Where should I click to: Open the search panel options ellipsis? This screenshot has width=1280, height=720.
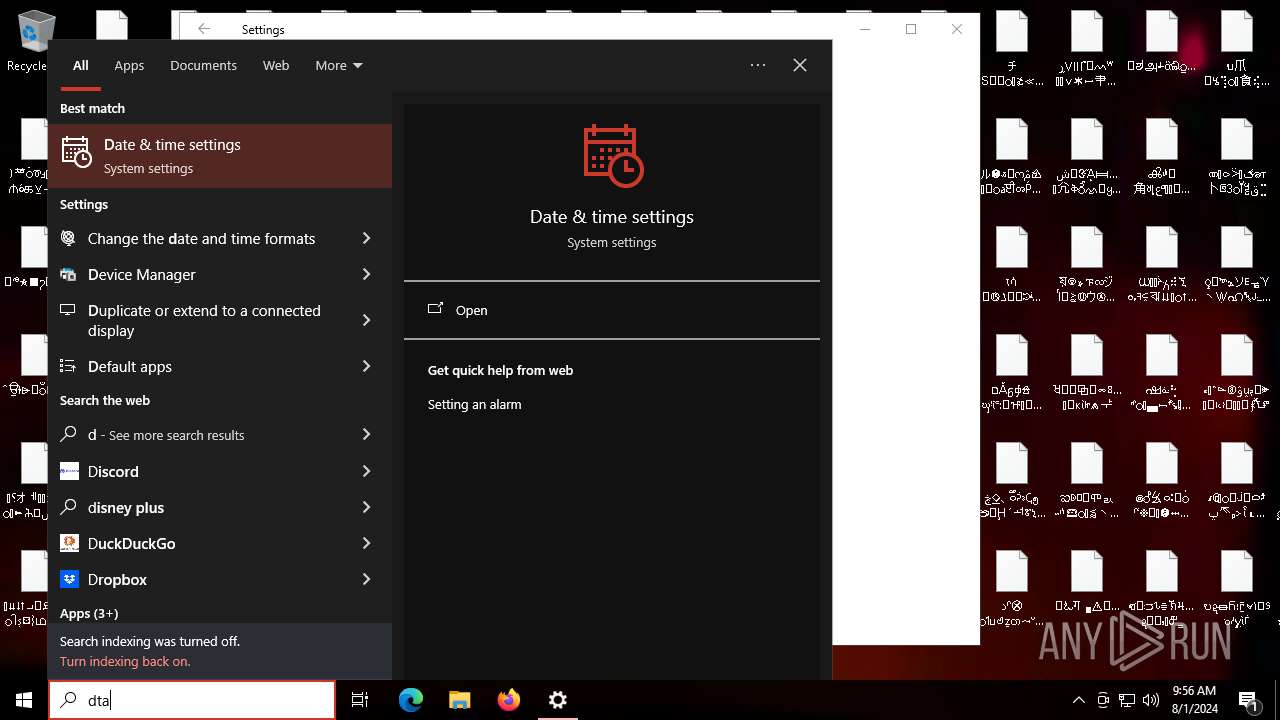tap(758, 65)
